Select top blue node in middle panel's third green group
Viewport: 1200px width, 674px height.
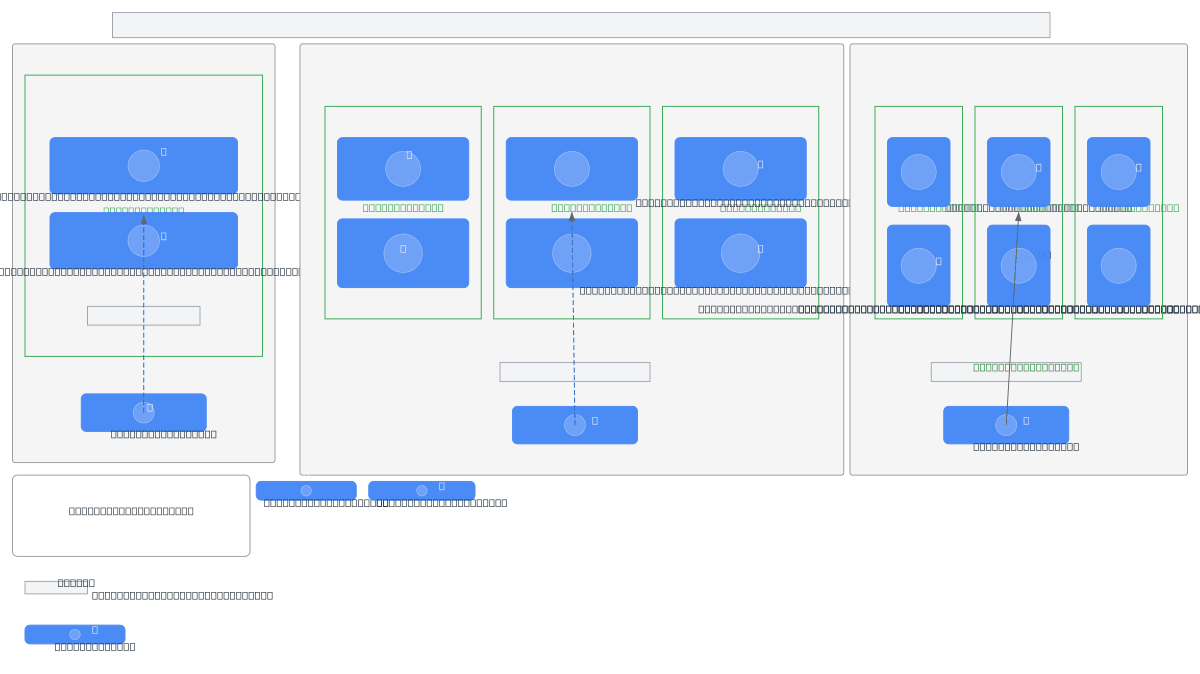(741, 169)
